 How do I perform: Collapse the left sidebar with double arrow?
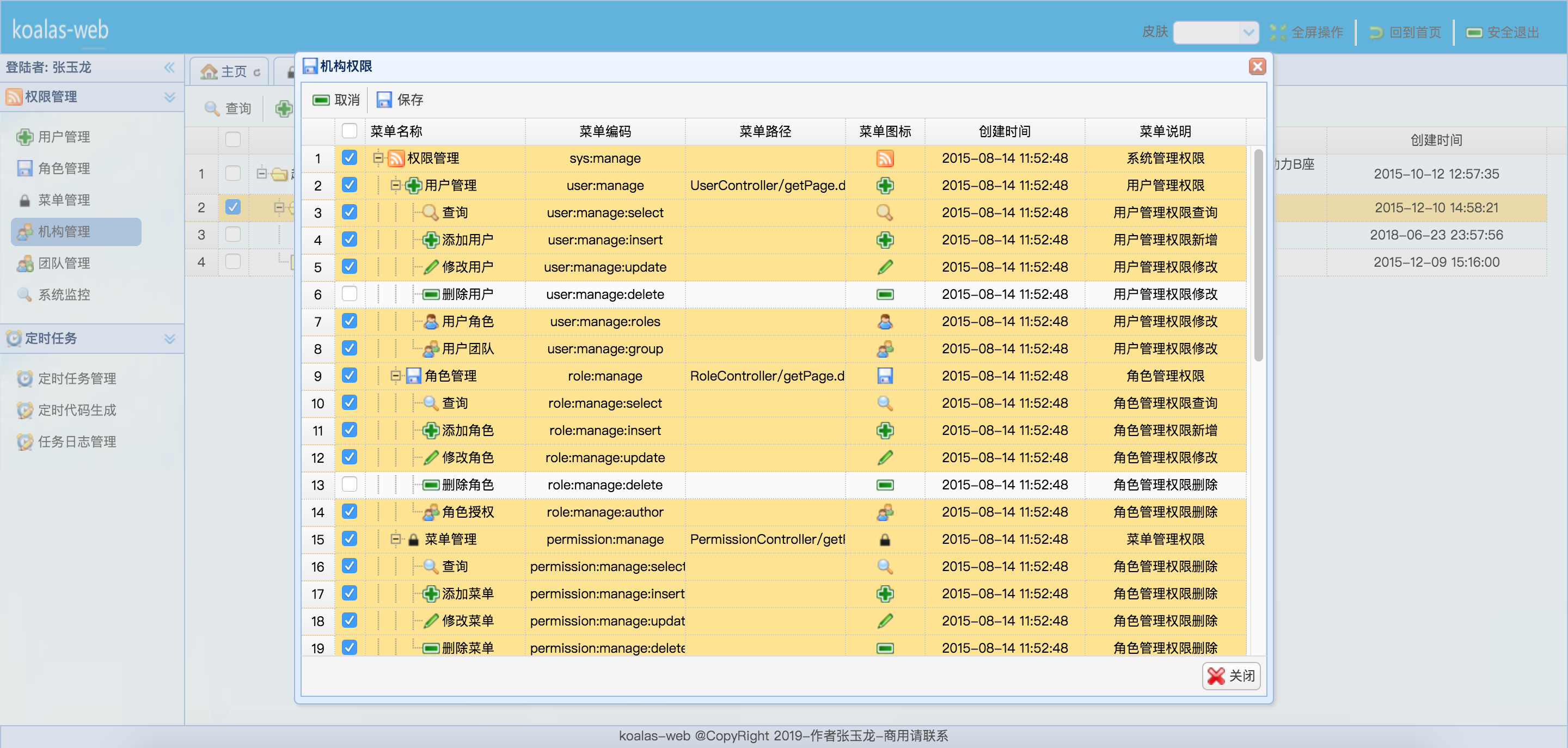[169, 68]
